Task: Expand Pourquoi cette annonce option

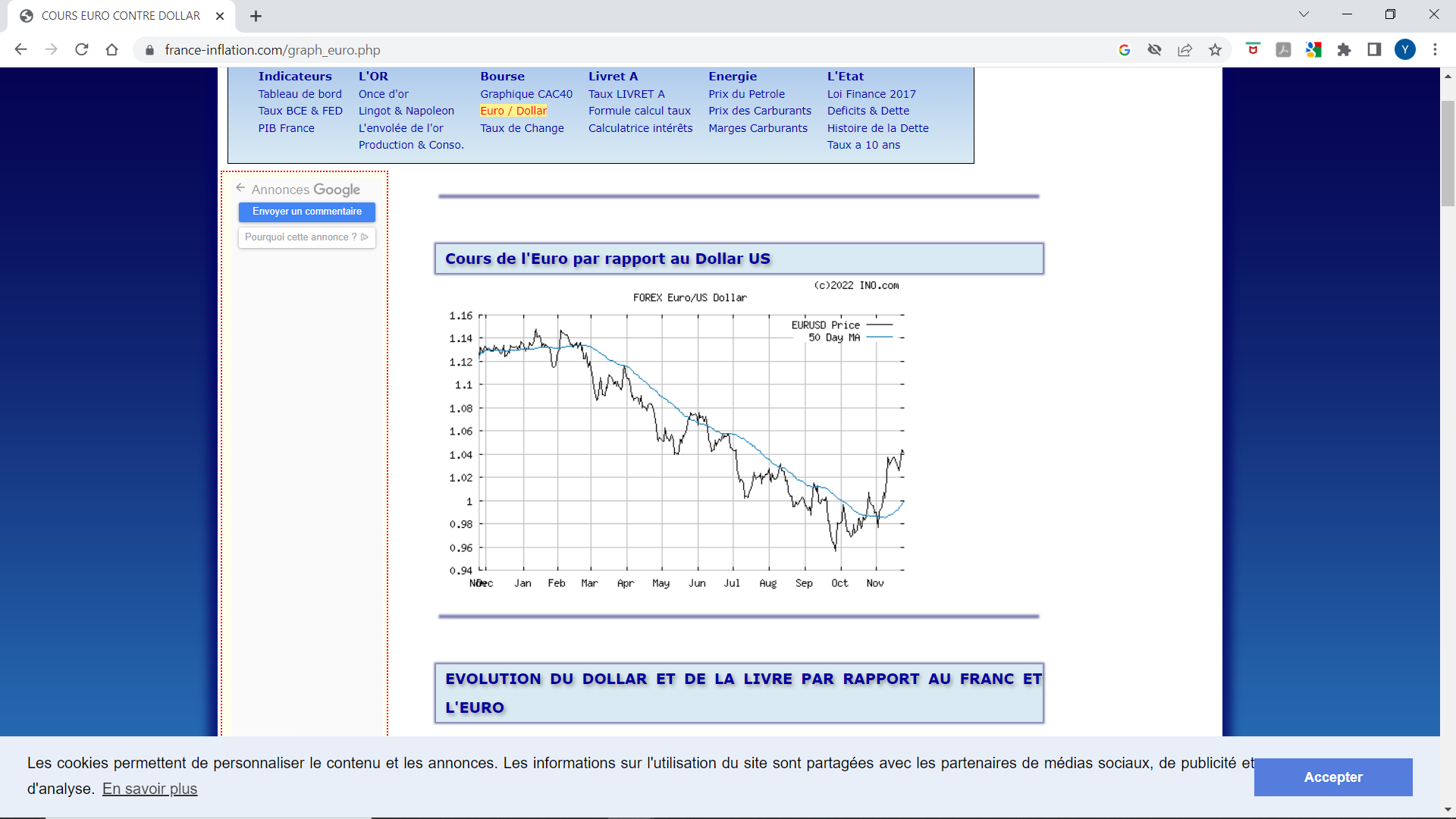Action: click(306, 237)
